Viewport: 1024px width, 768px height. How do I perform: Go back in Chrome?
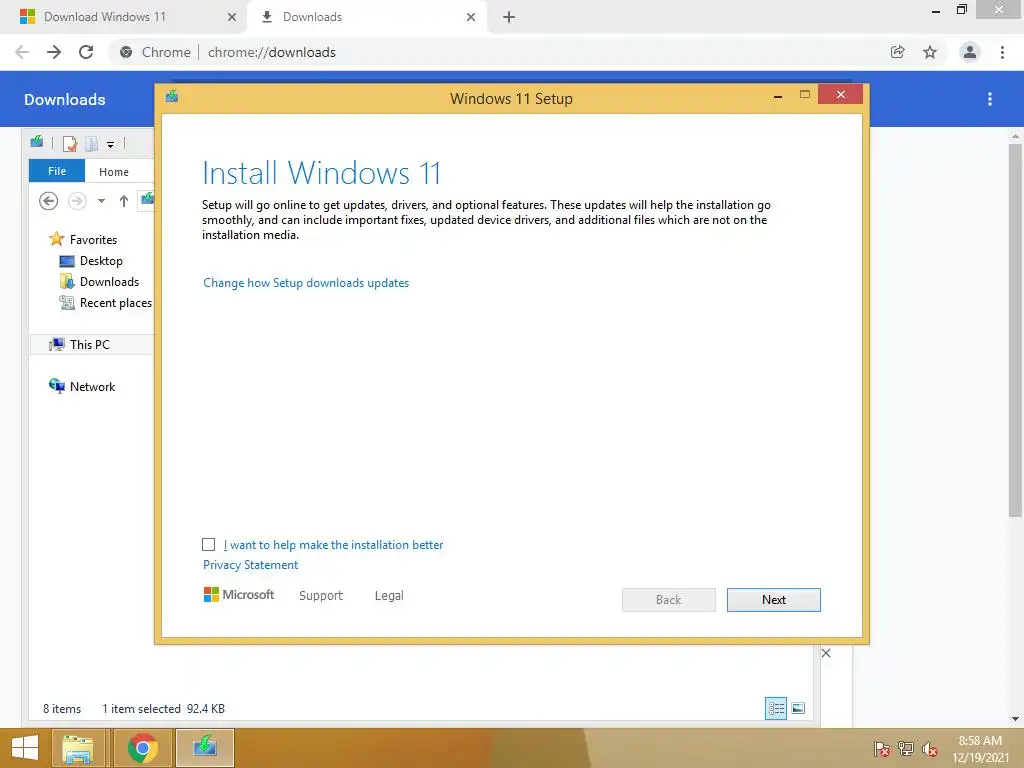(x=22, y=52)
